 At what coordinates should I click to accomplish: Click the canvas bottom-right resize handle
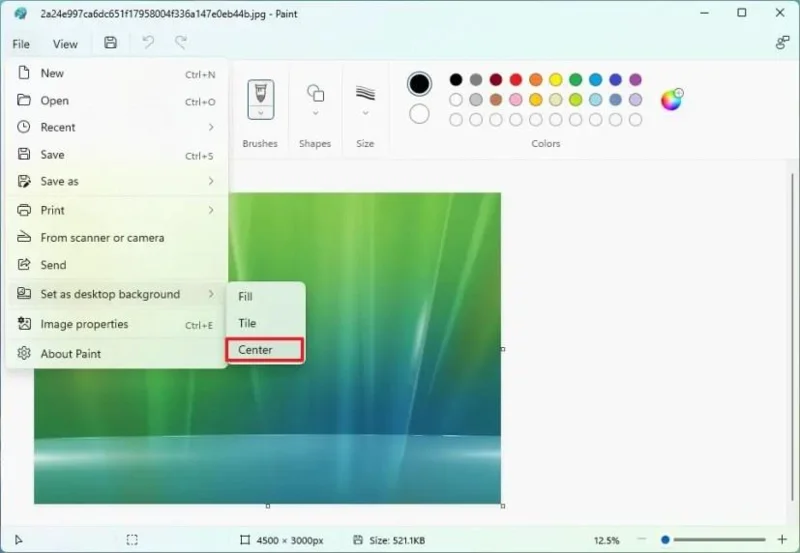[x=503, y=506]
